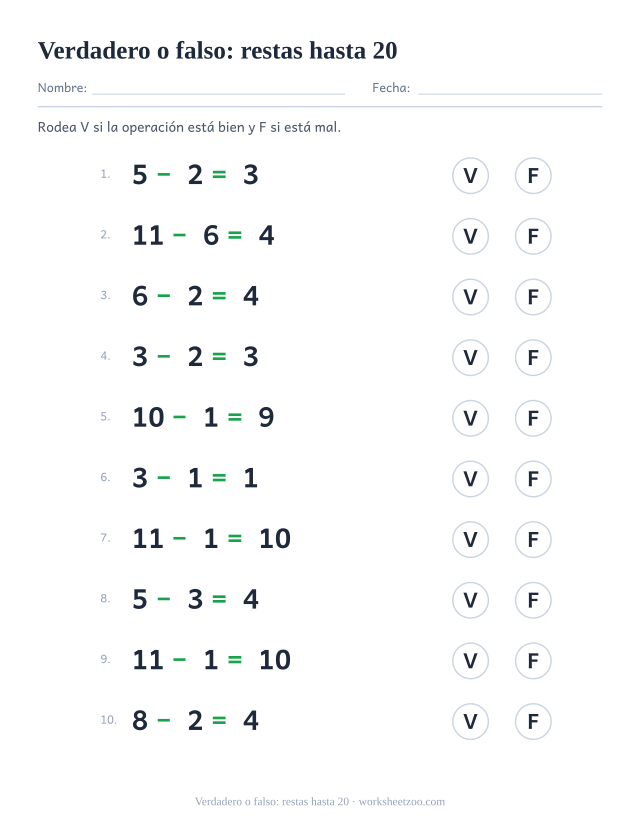The width and height of the screenshot is (640, 829).
Task: Select F for 8 − 2 = 4
Action: [533, 722]
